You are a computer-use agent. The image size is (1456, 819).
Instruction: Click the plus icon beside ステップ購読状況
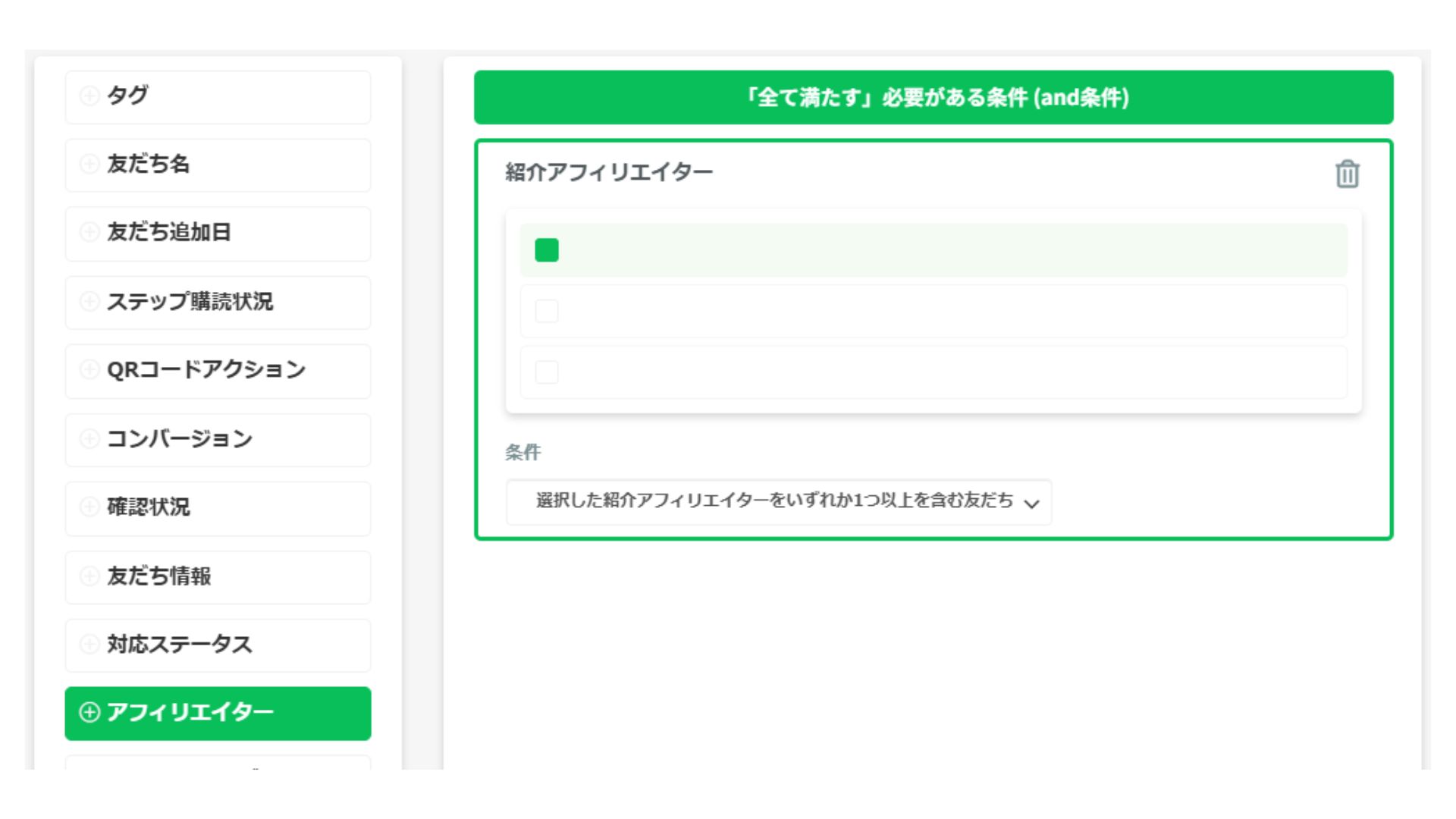[x=89, y=301]
